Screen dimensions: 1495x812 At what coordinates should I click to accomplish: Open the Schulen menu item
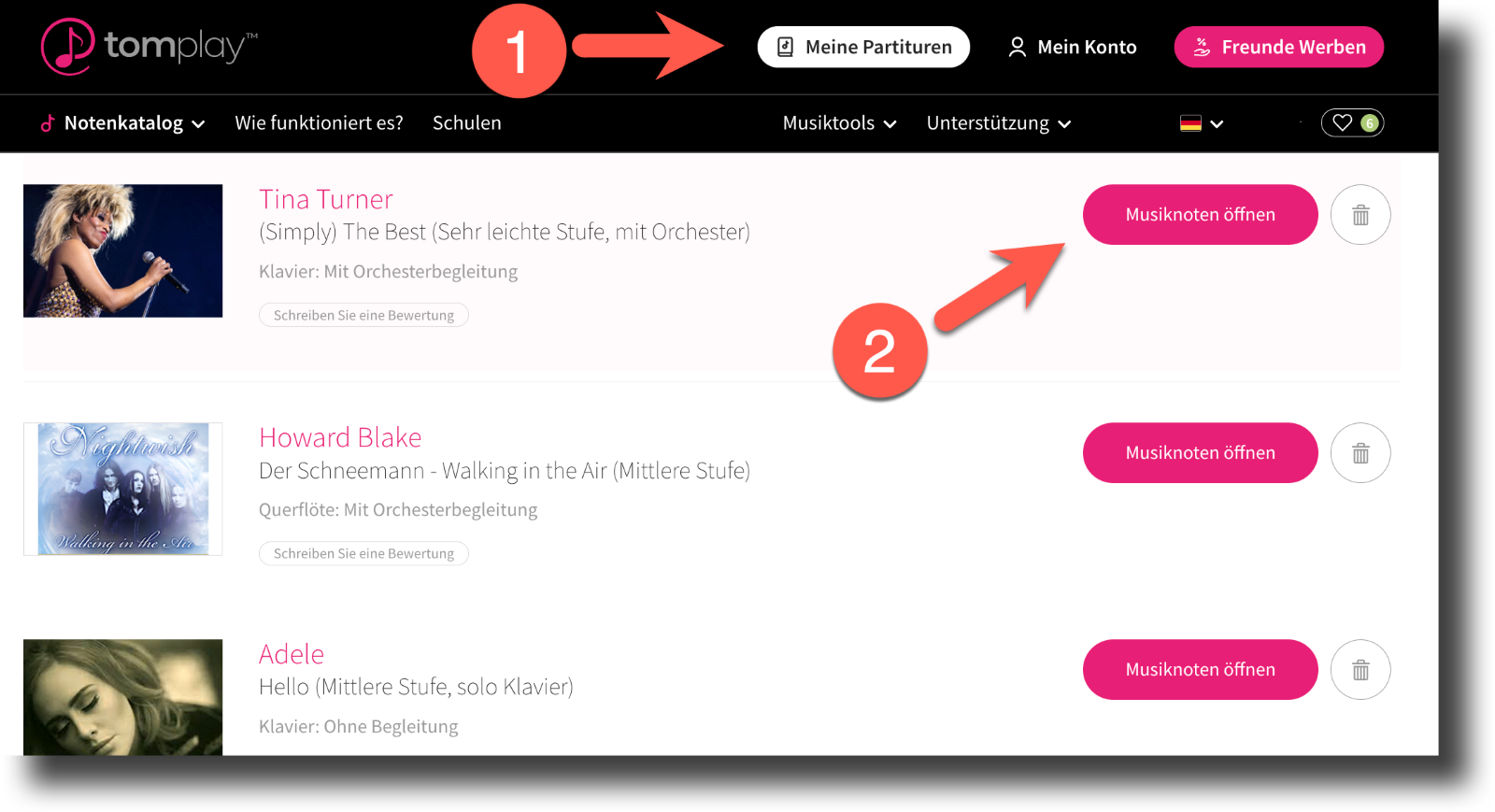466,123
